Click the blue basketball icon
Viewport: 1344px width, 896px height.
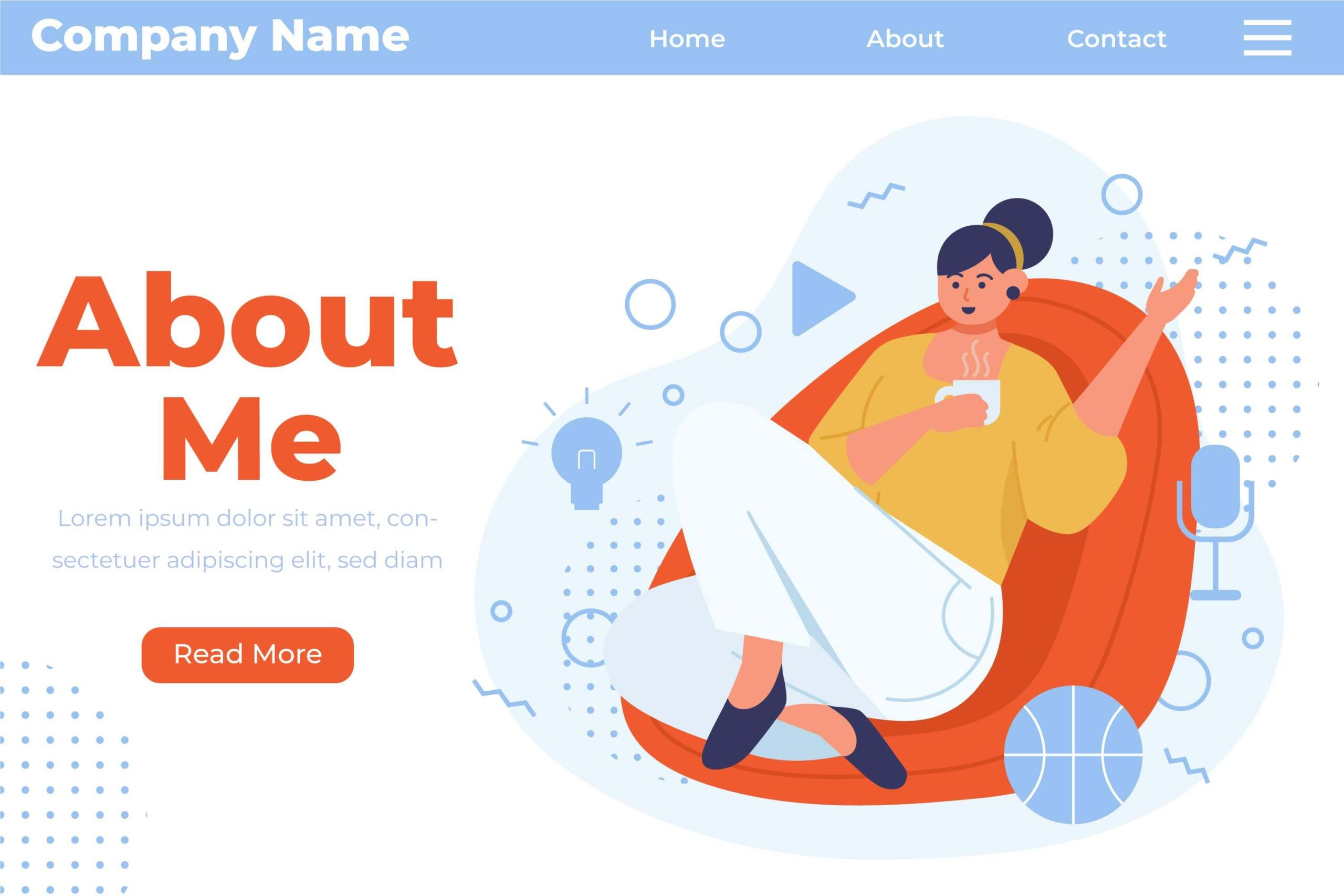coord(1073,754)
